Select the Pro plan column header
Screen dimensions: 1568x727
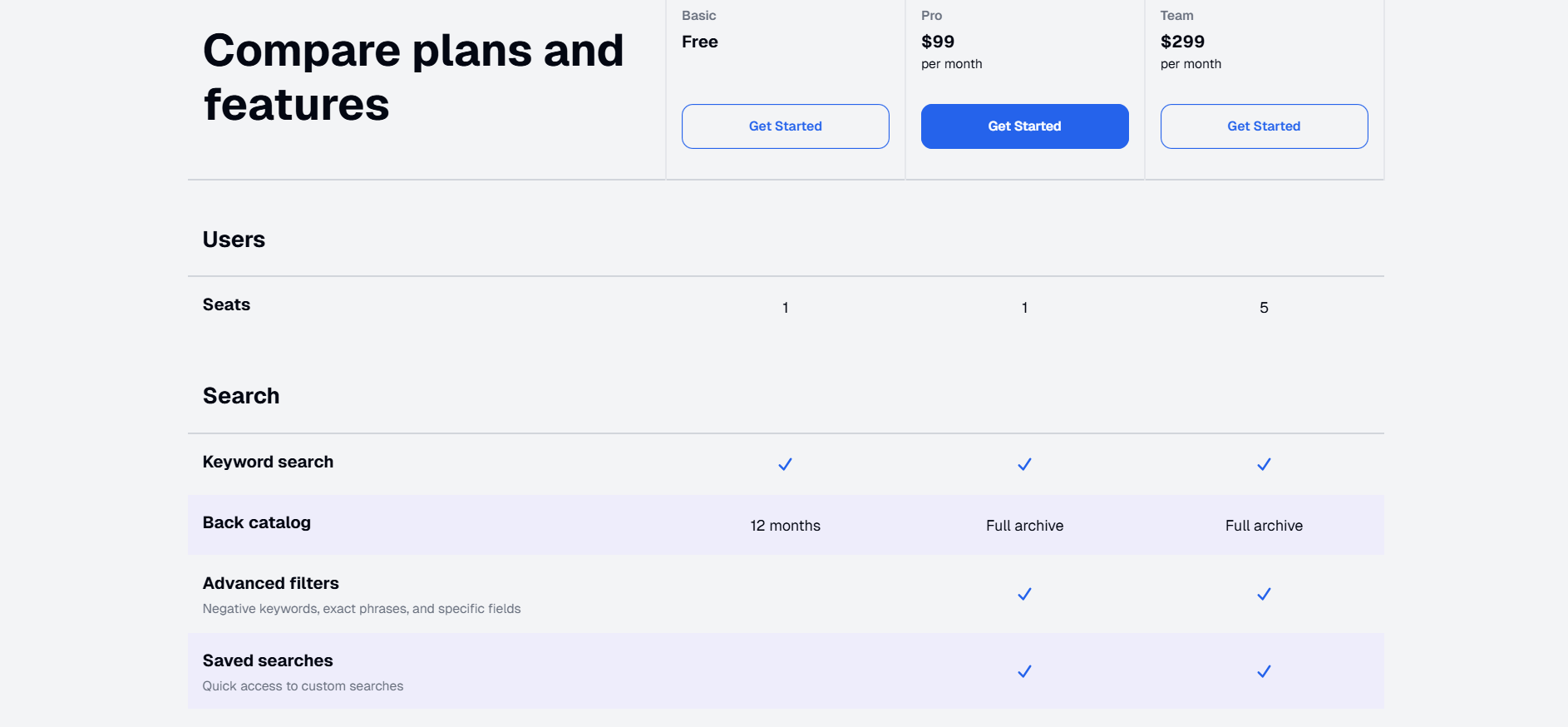pos(930,15)
